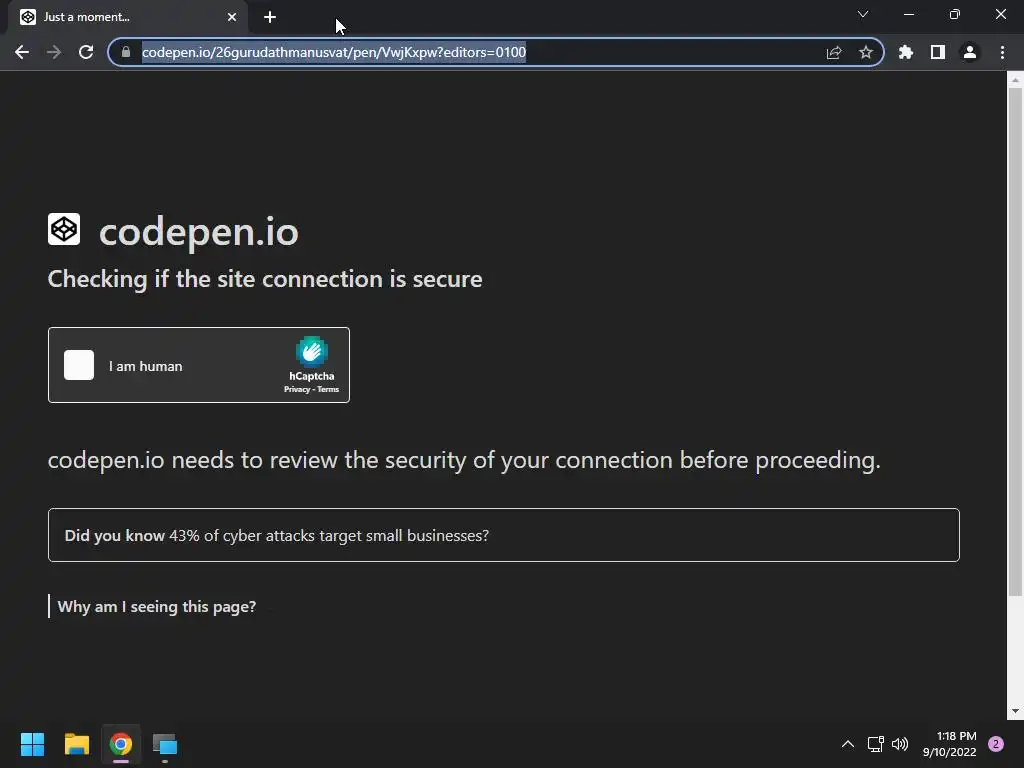Bookmark this tab with the star icon
This screenshot has width=1024, height=768.
coord(866,52)
